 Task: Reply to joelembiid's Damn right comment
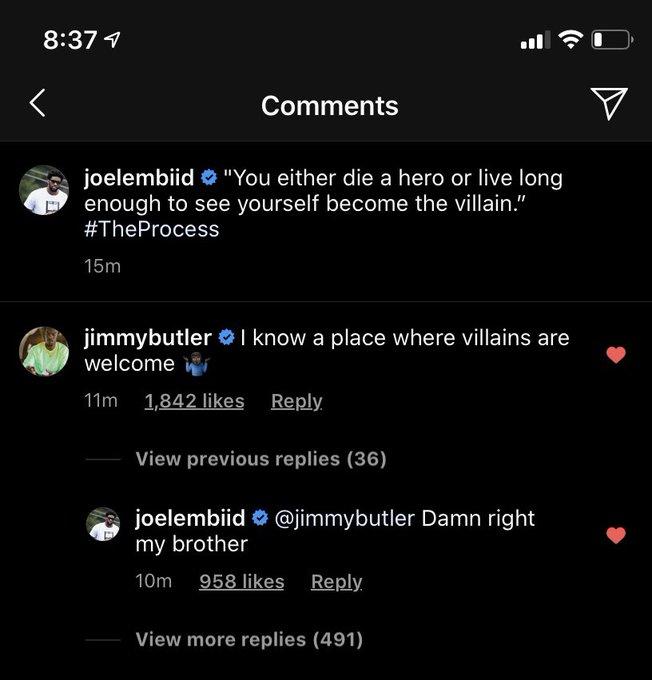pos(336,581)
